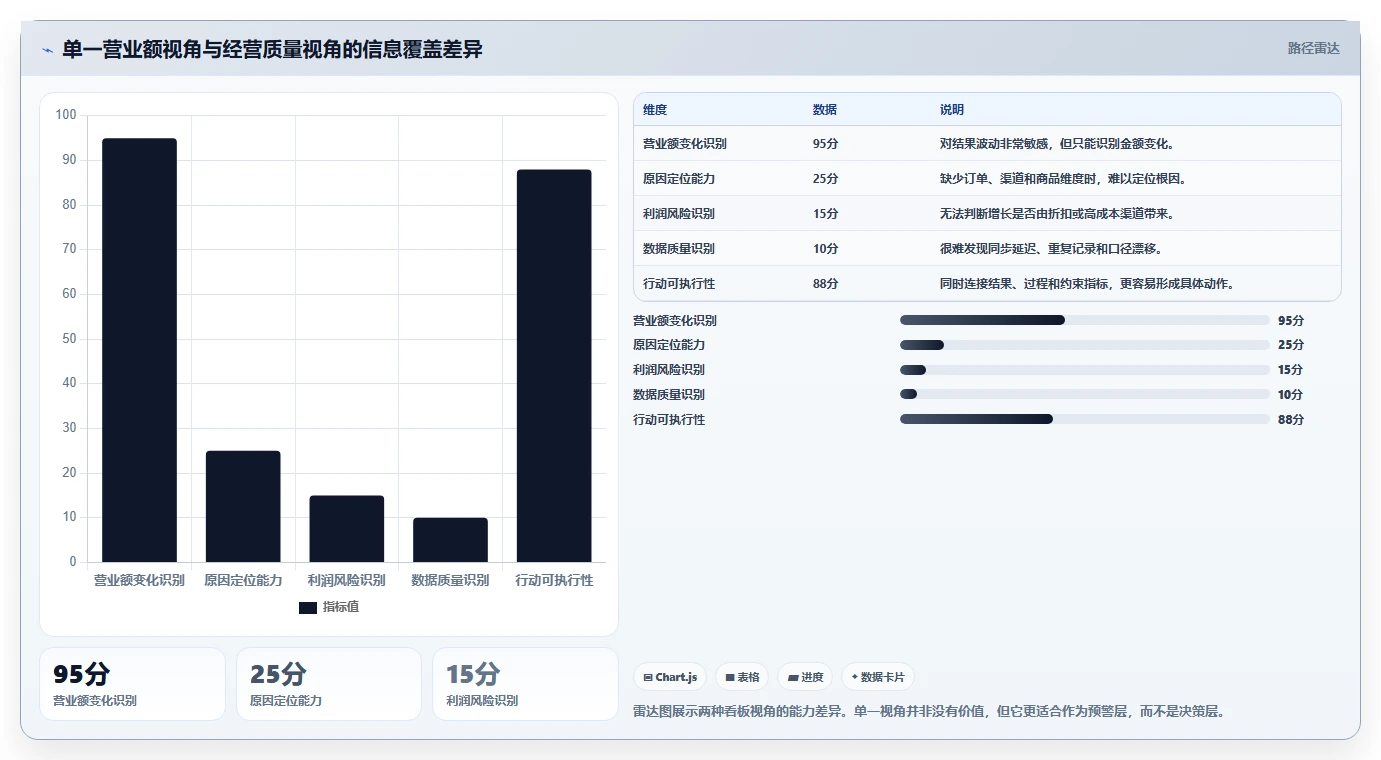Viewport: 1381px width, 760px height.
Task: Open the 15分 利润风险识别 data card
Action: tap(525, 684)
